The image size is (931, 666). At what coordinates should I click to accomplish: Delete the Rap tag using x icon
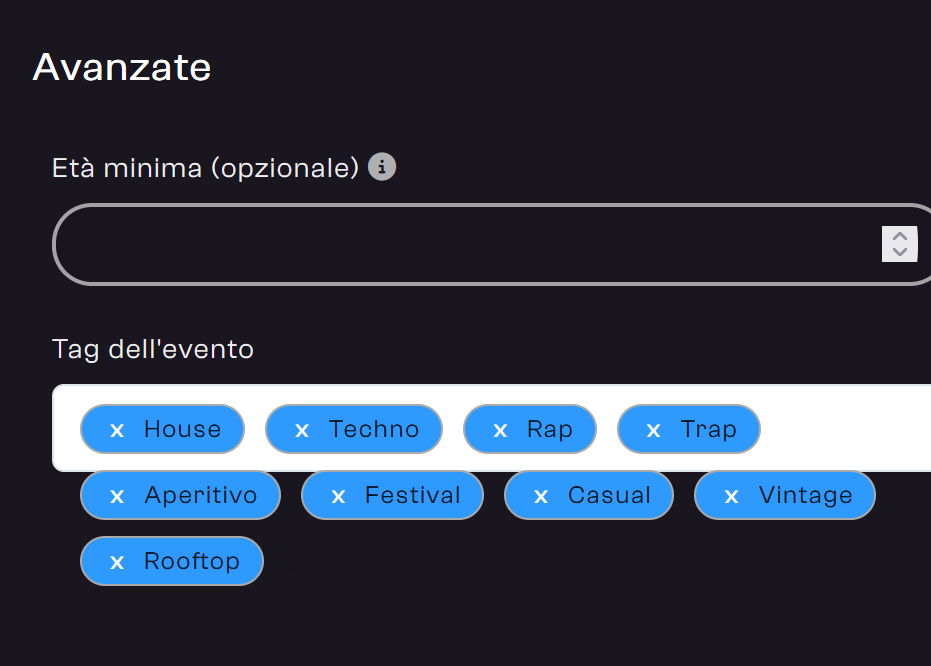[500, 430]
